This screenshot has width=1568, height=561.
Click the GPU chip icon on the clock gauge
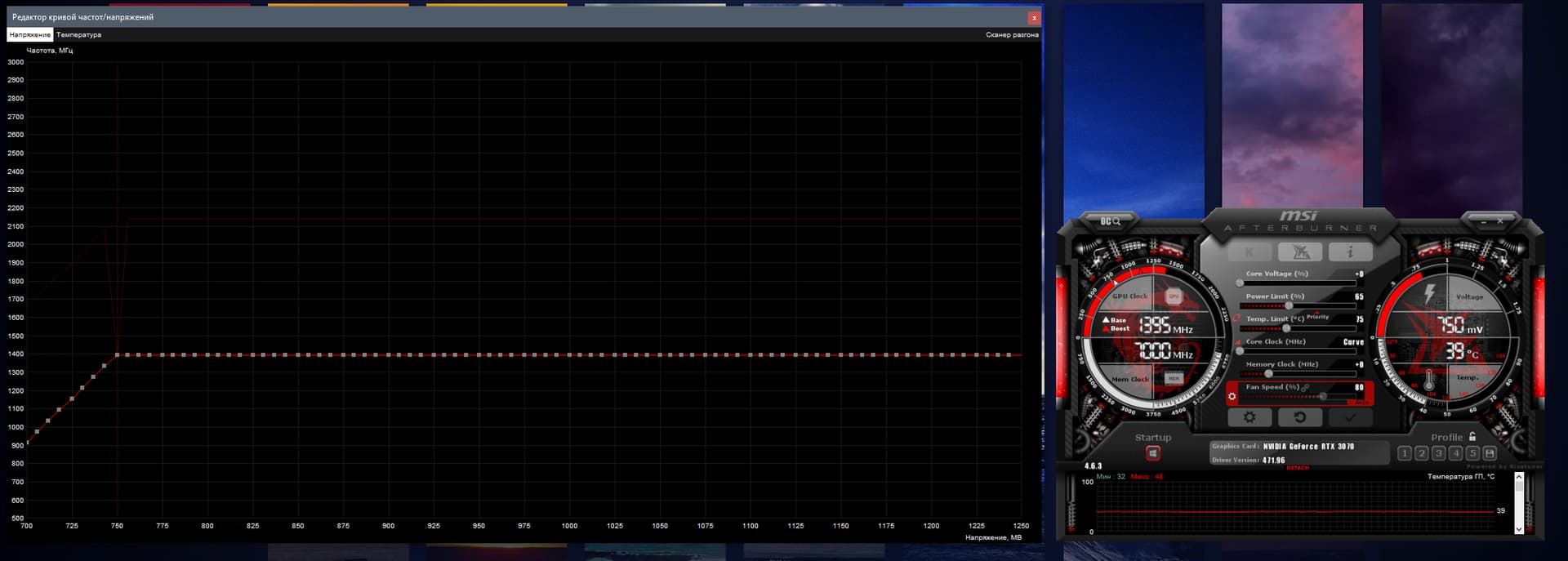pyautogui.click(x=1174, y=296)
